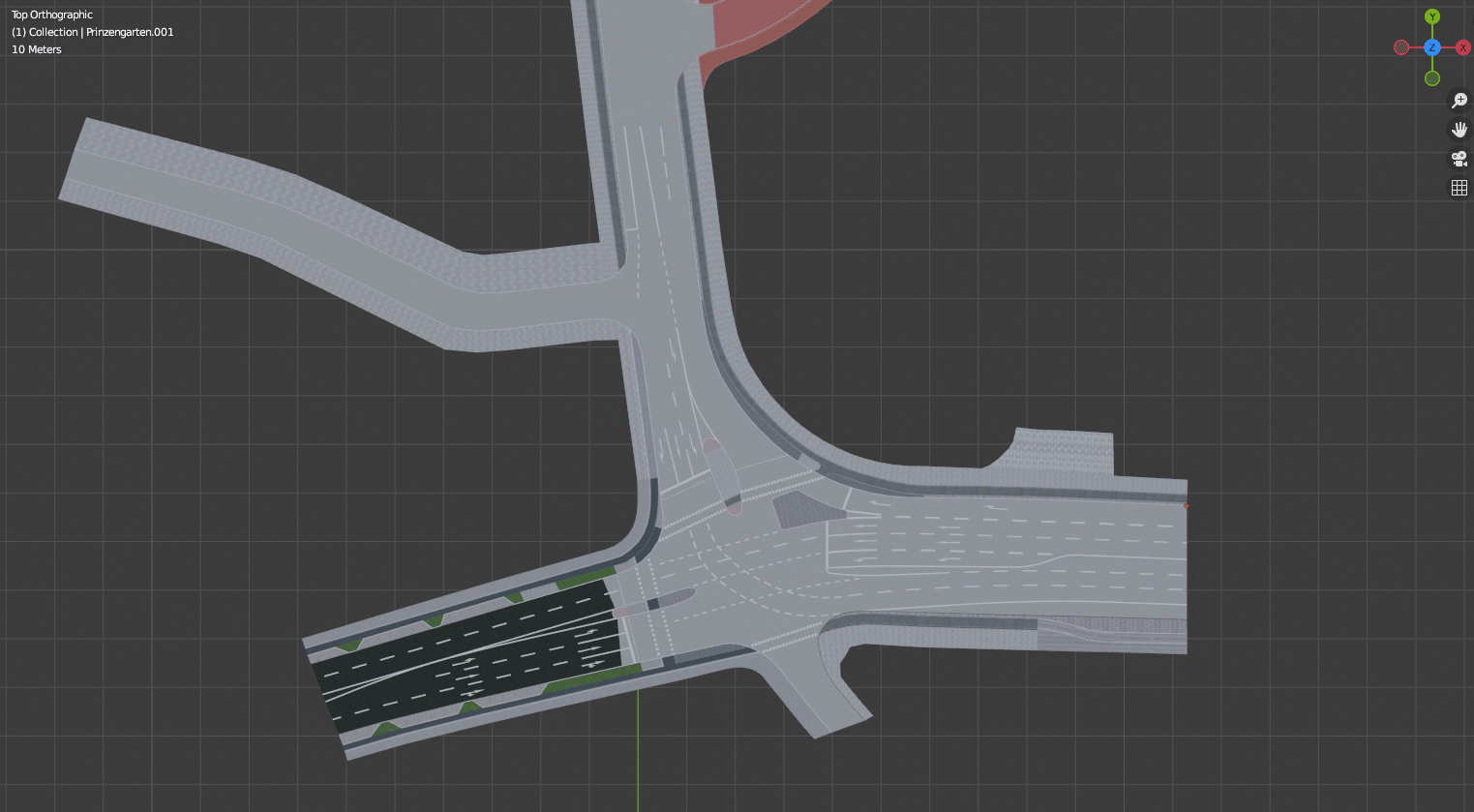Click the green Y axis gizmo handle
The height and width of the screenshot is (812, 1474).
point(1432,16)
